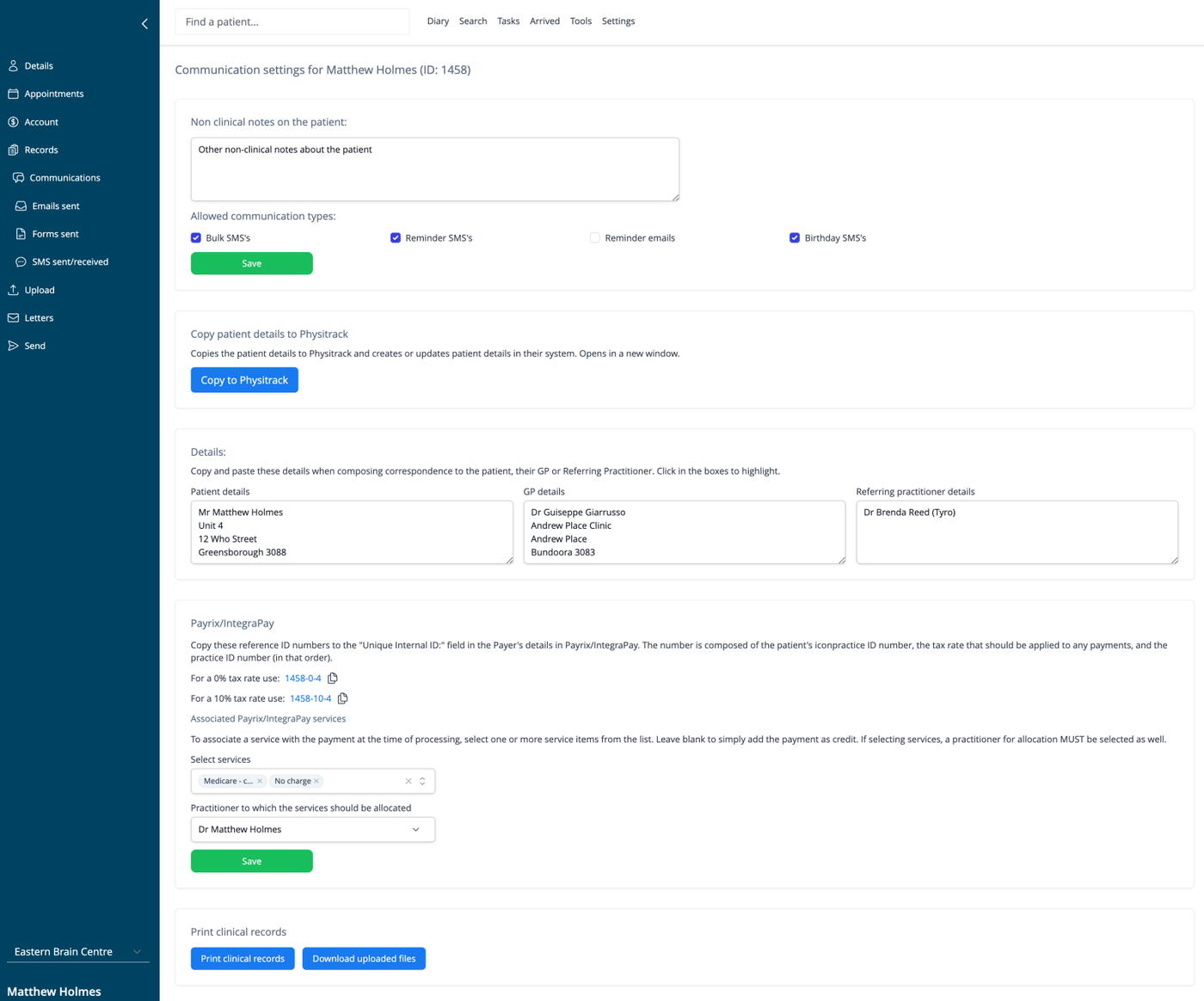Viewport: 1204px width, 1001px height.
Task: Uncheck the Bulk SMS's checkbox
Action: coord(196,237)
